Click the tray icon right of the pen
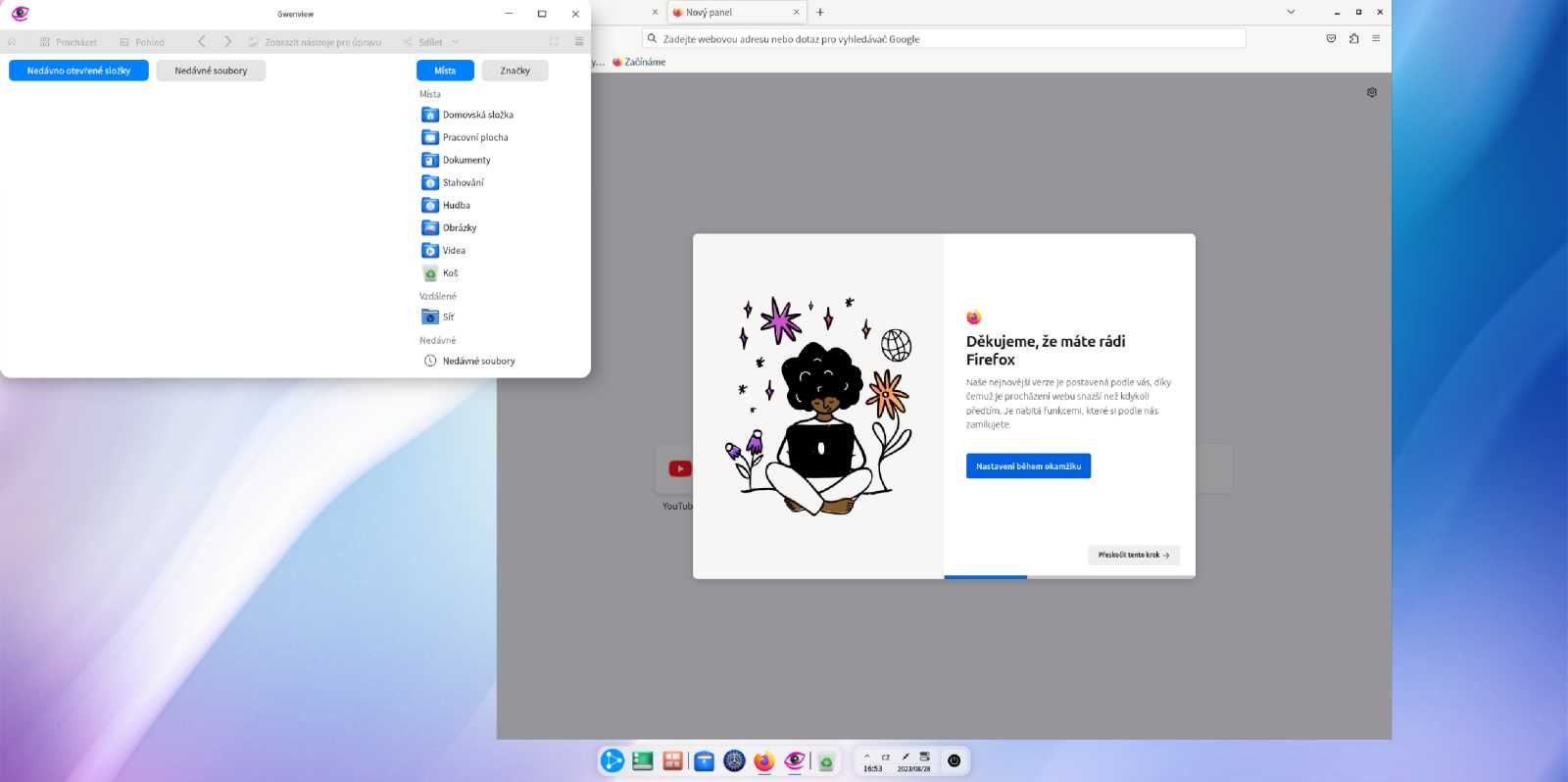The height and width of the screenshot is (782, 1568). coord(924,757)
